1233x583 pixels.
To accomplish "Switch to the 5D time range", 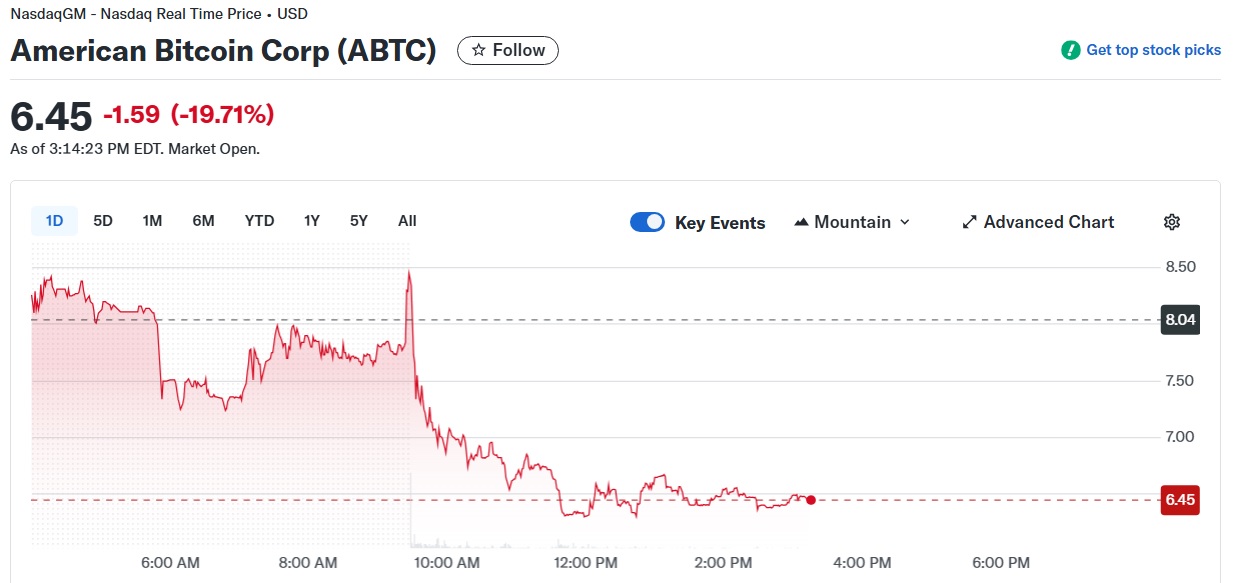I will point(103,221).
